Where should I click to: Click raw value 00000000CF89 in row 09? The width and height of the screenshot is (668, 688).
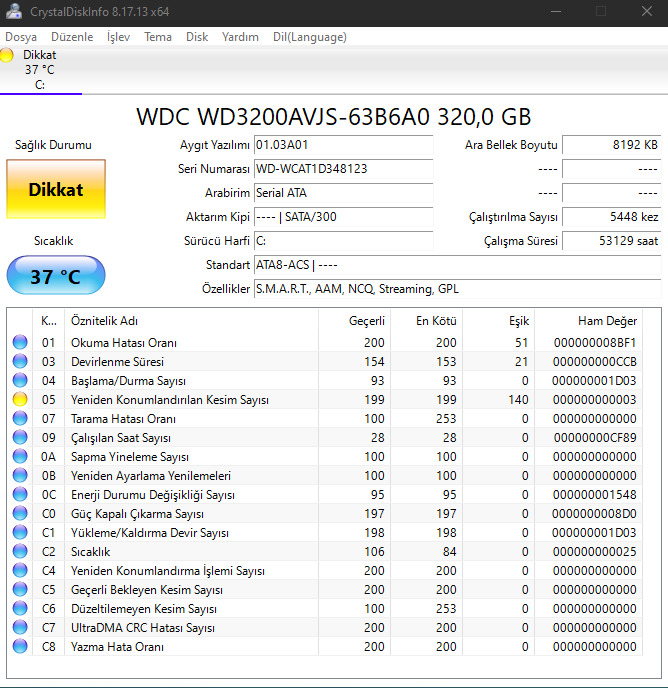(x=595, y=437)
